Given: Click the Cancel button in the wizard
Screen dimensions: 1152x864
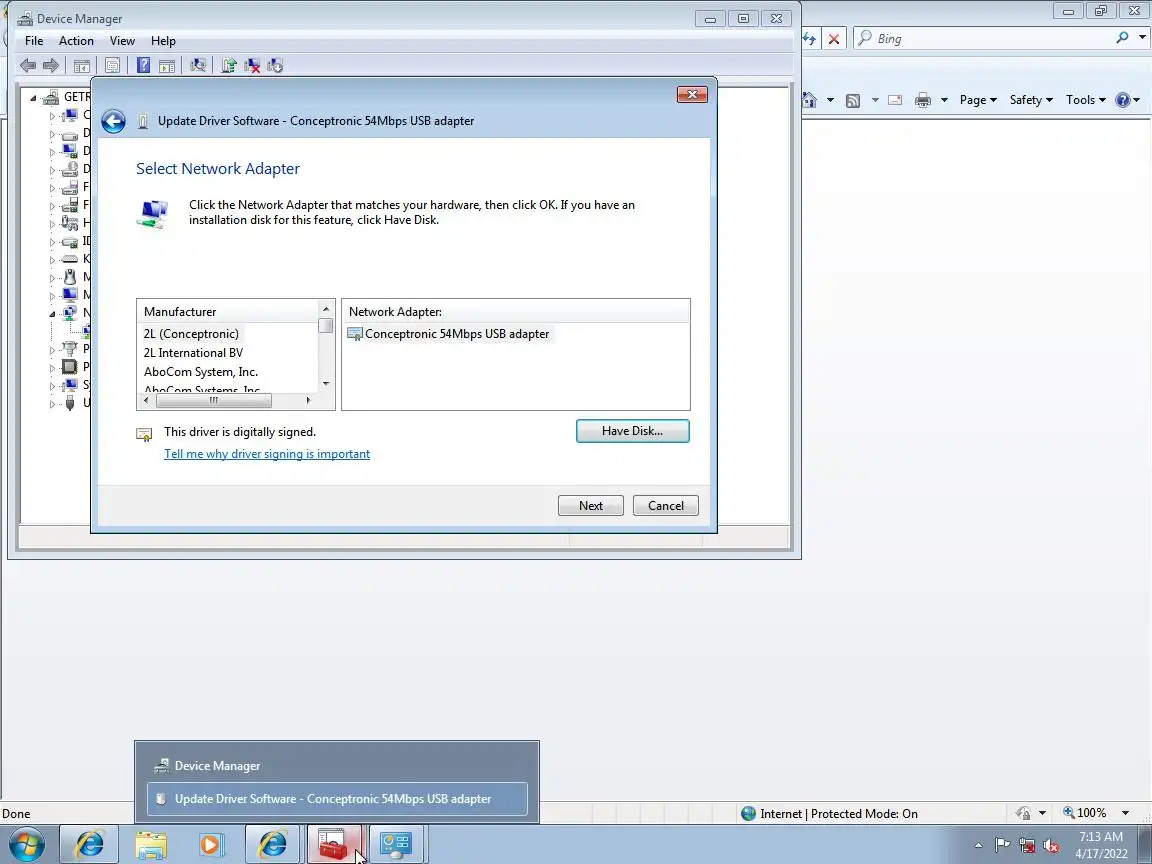Looking at the screenshot, I should [x=666, y=505].
